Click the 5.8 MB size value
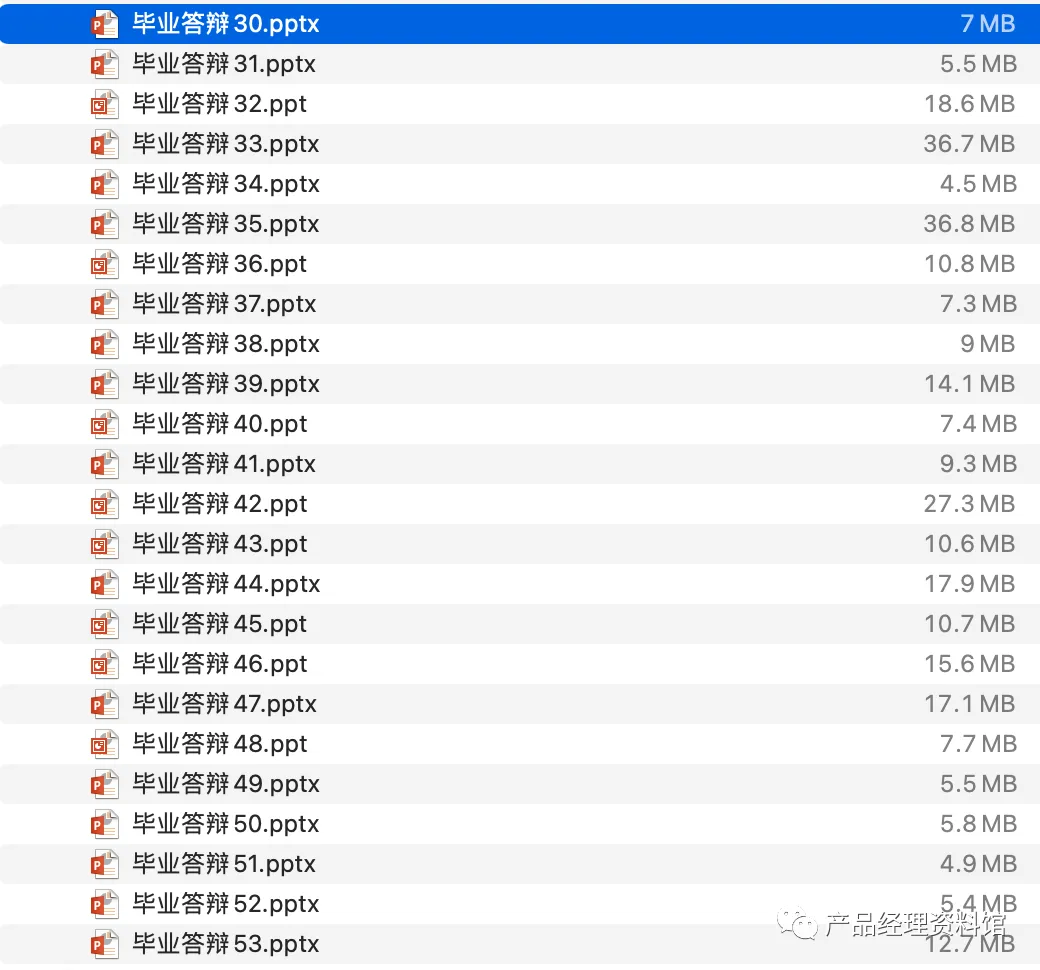The height and width of the screenshot is (970, 1040). (978, 823)
